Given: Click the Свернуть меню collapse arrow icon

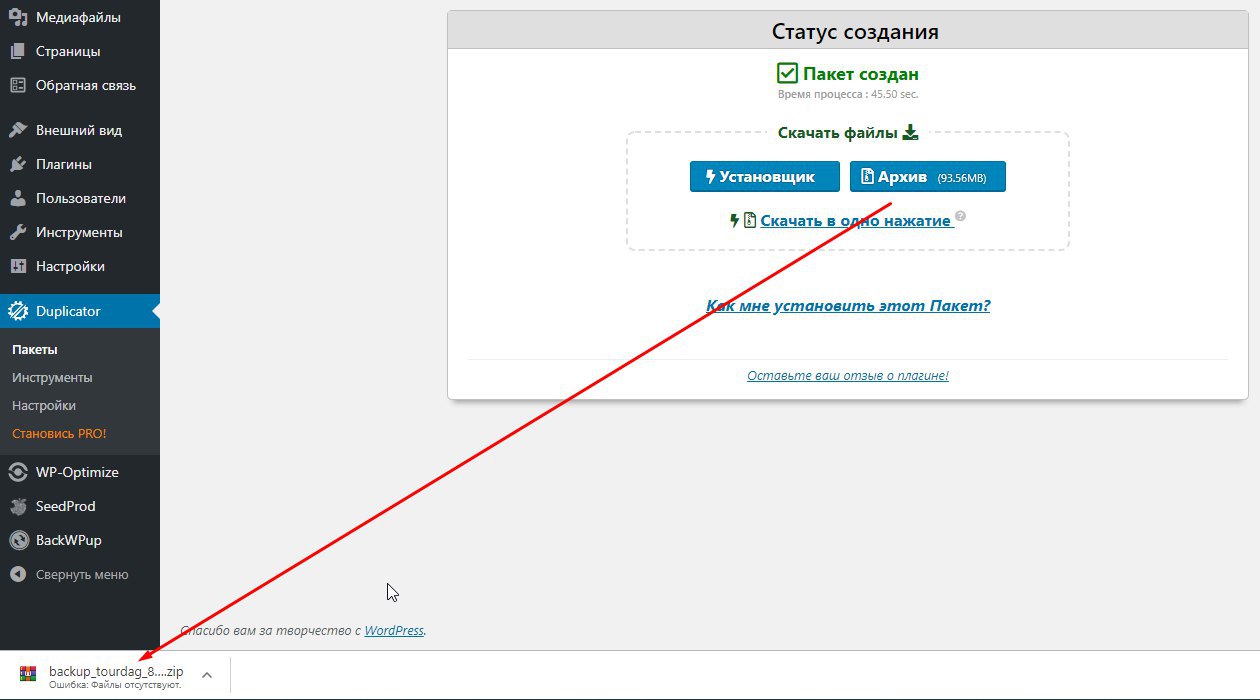Looking at the screenshot, I should click(x=18, y=575).
